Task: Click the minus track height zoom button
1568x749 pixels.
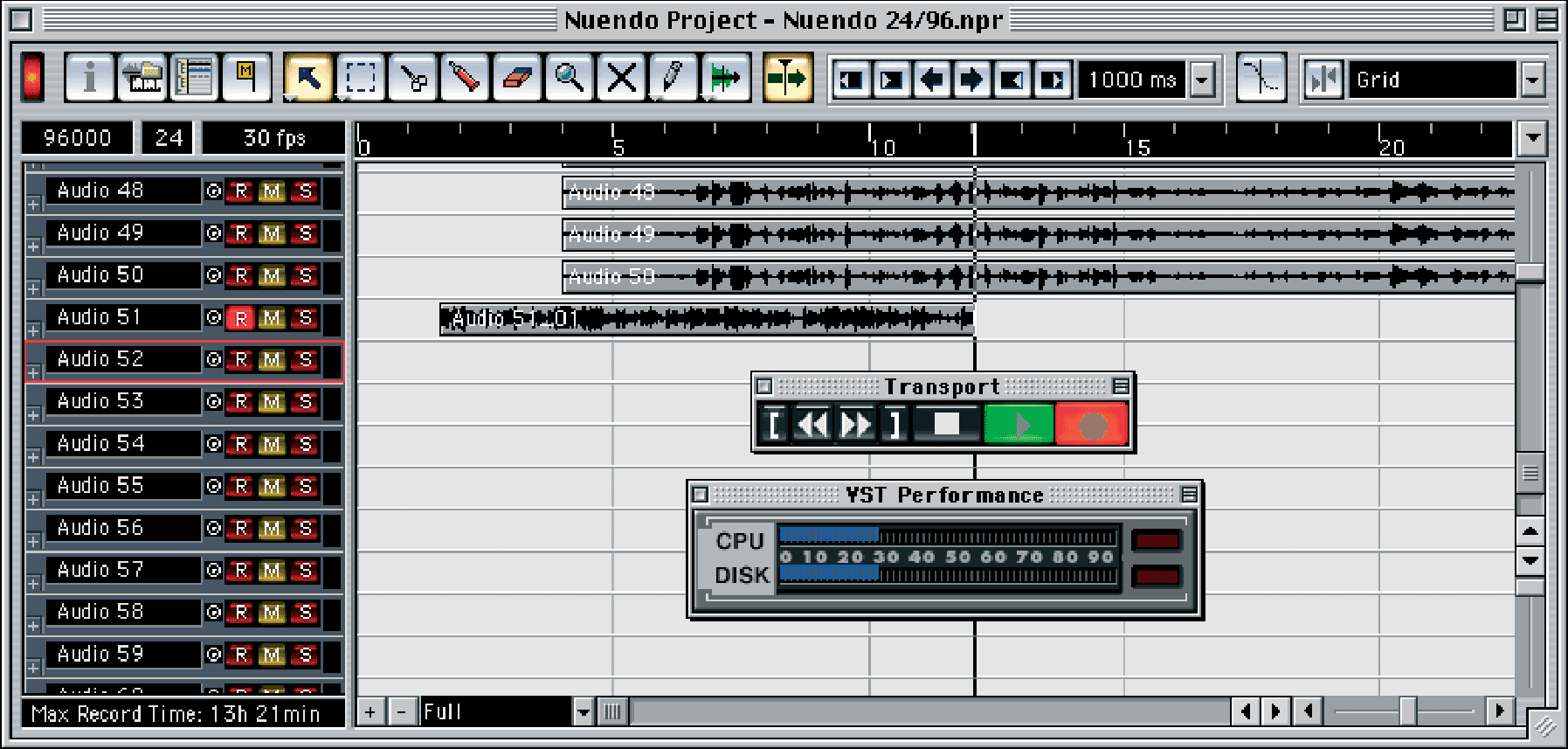Action: [401, 712]
